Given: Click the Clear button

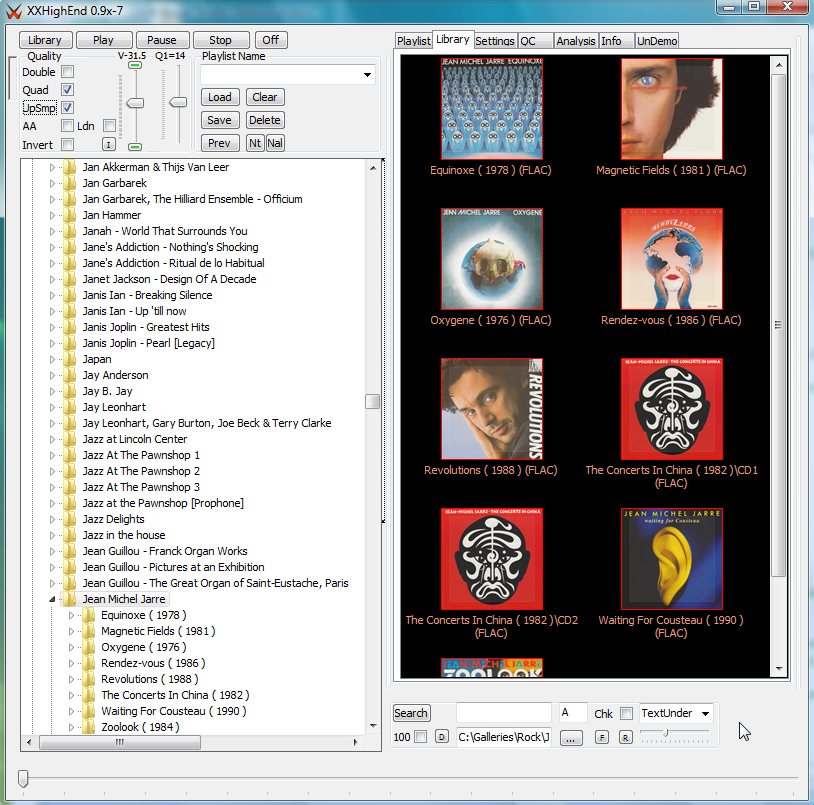Looking at the screenshot, I should (x=265, y=97).
